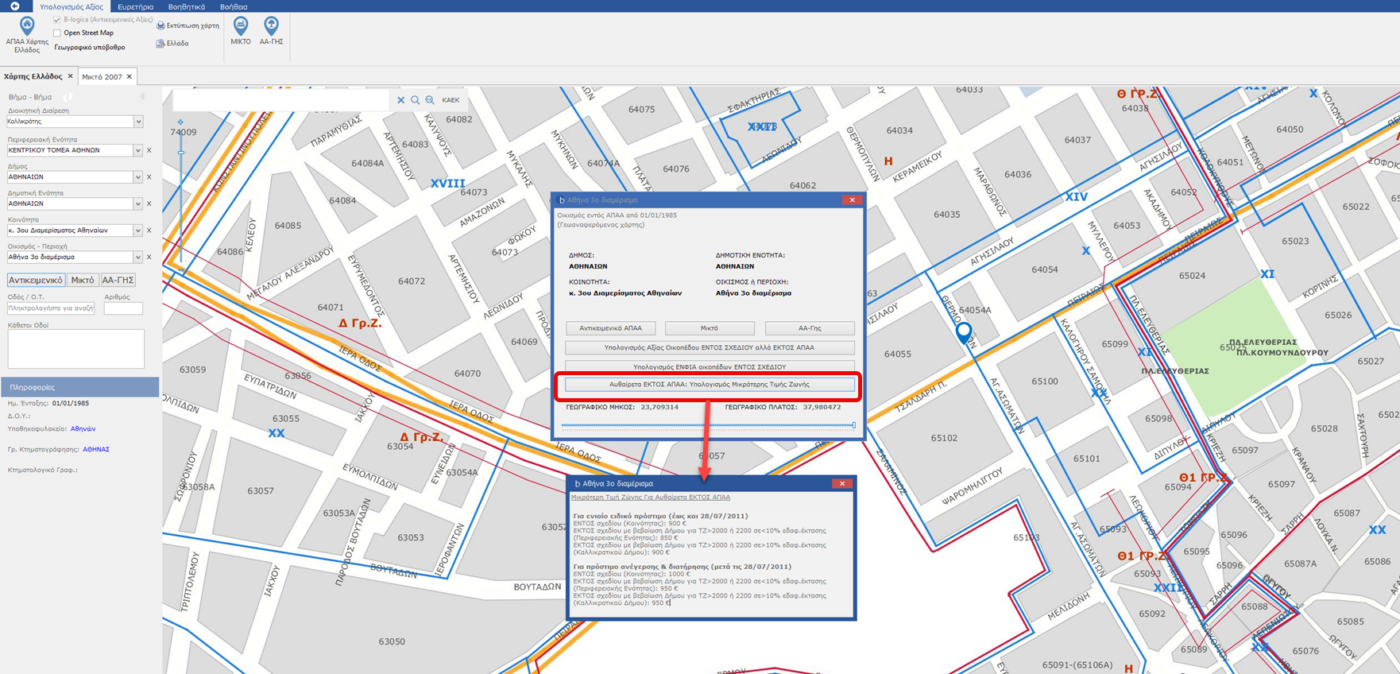Click the zoom-out magnifier icon beside ΚΑΕΚ
1400x674 pixels.
pos(429,100)
